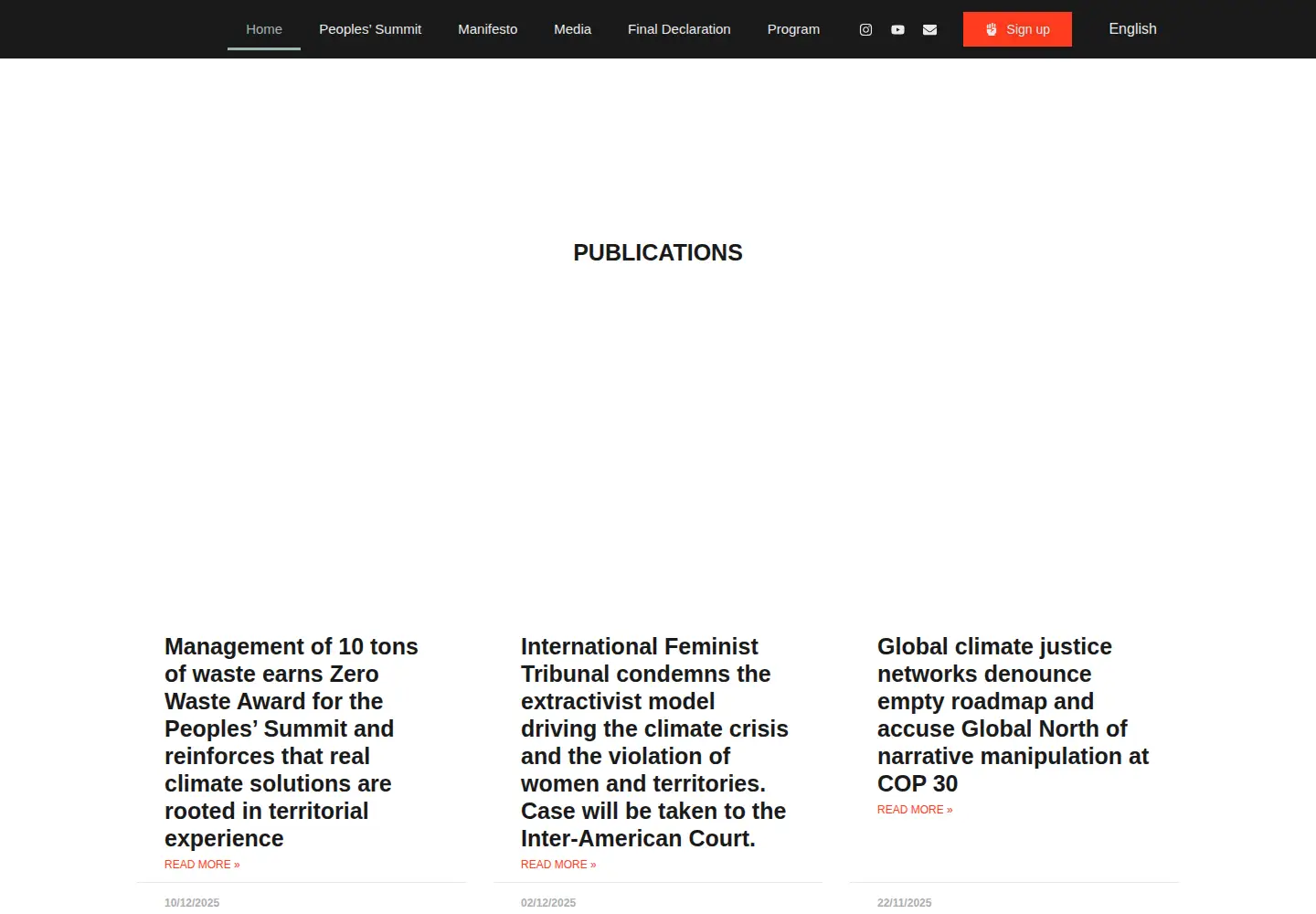Open the YouTube channel icon
The width and height of the screenshot is (1316, 914).
click(x=897, y=29)
